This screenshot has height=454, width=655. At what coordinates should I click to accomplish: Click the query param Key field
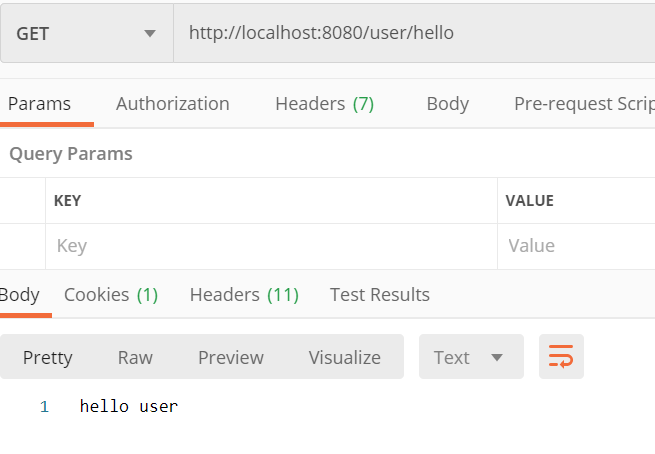point(270,246)
